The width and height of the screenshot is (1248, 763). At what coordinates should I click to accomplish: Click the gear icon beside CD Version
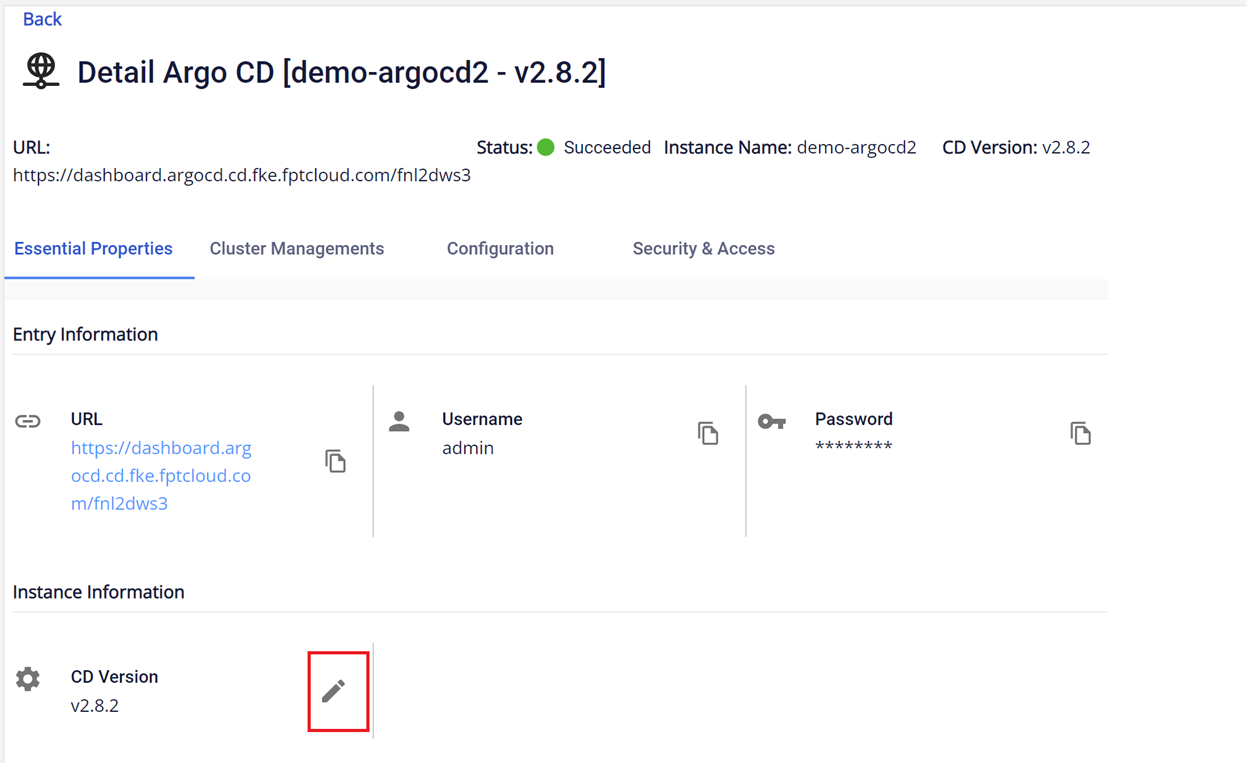coord(28,679)
